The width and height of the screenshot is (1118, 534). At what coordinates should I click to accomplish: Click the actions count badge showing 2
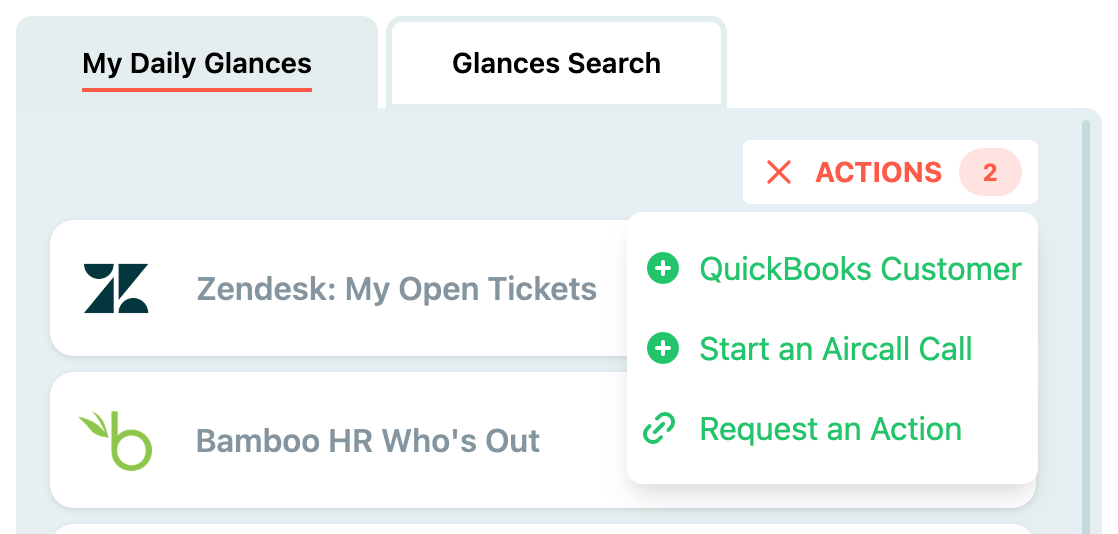tap(990, 172)
